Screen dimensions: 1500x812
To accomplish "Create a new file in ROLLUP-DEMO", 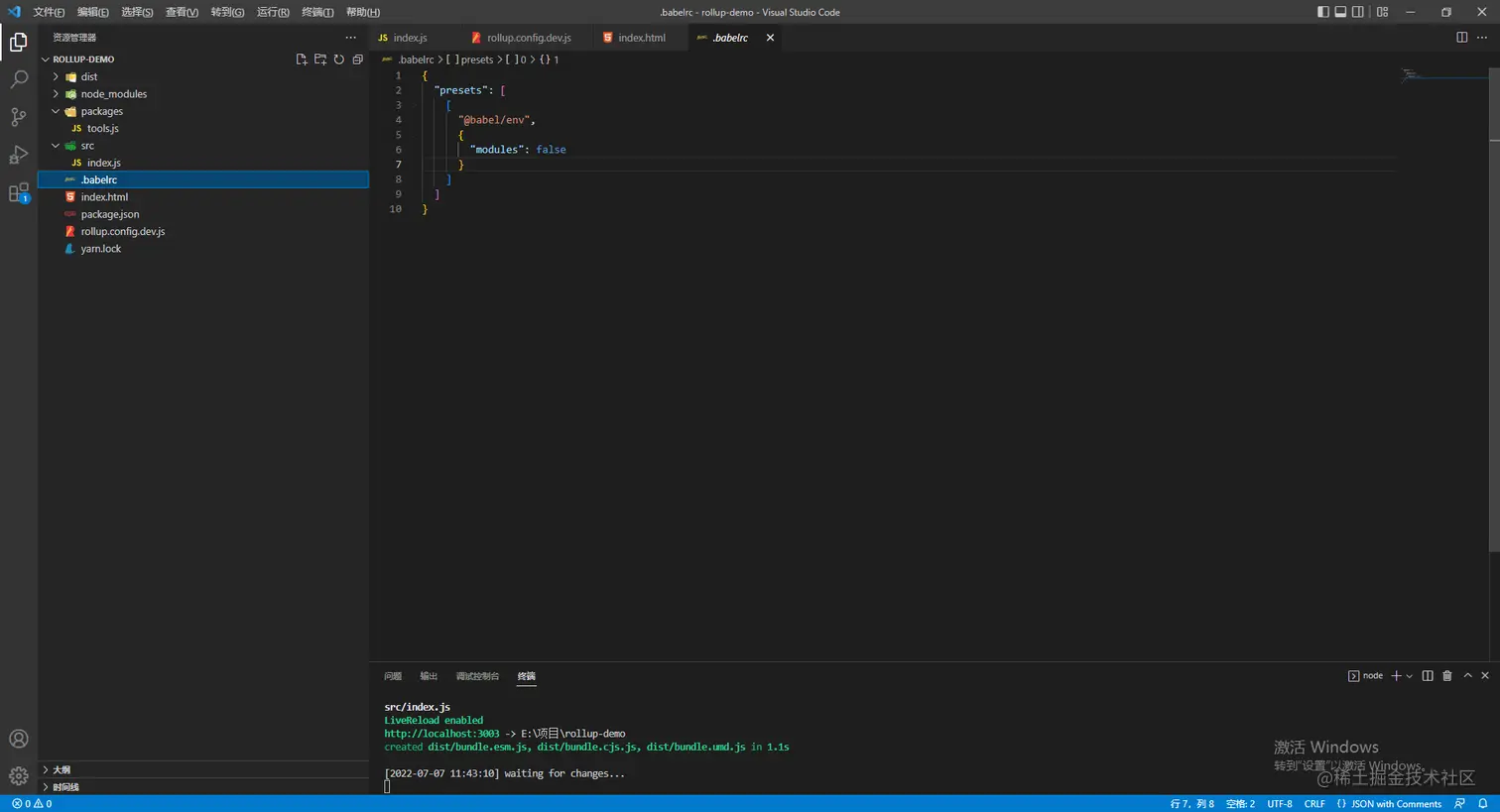I will [302, 59].
